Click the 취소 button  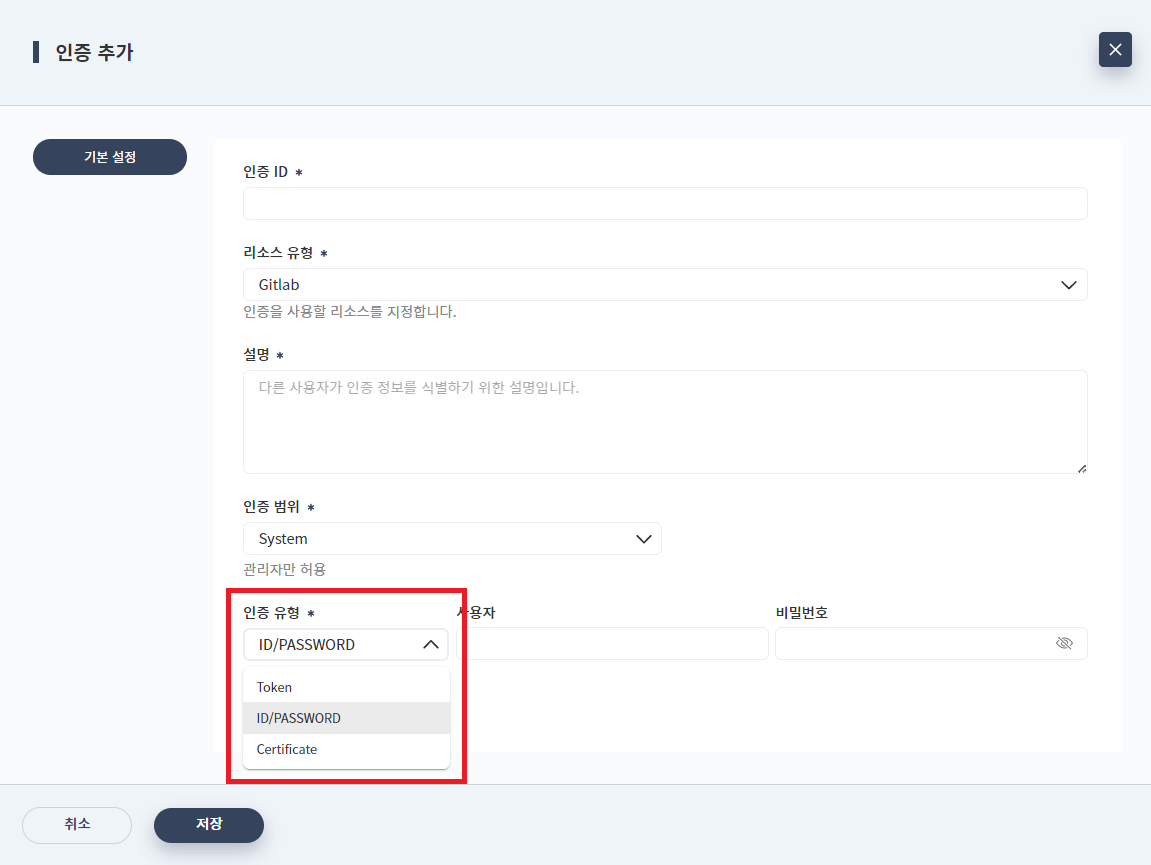(77, 825)
